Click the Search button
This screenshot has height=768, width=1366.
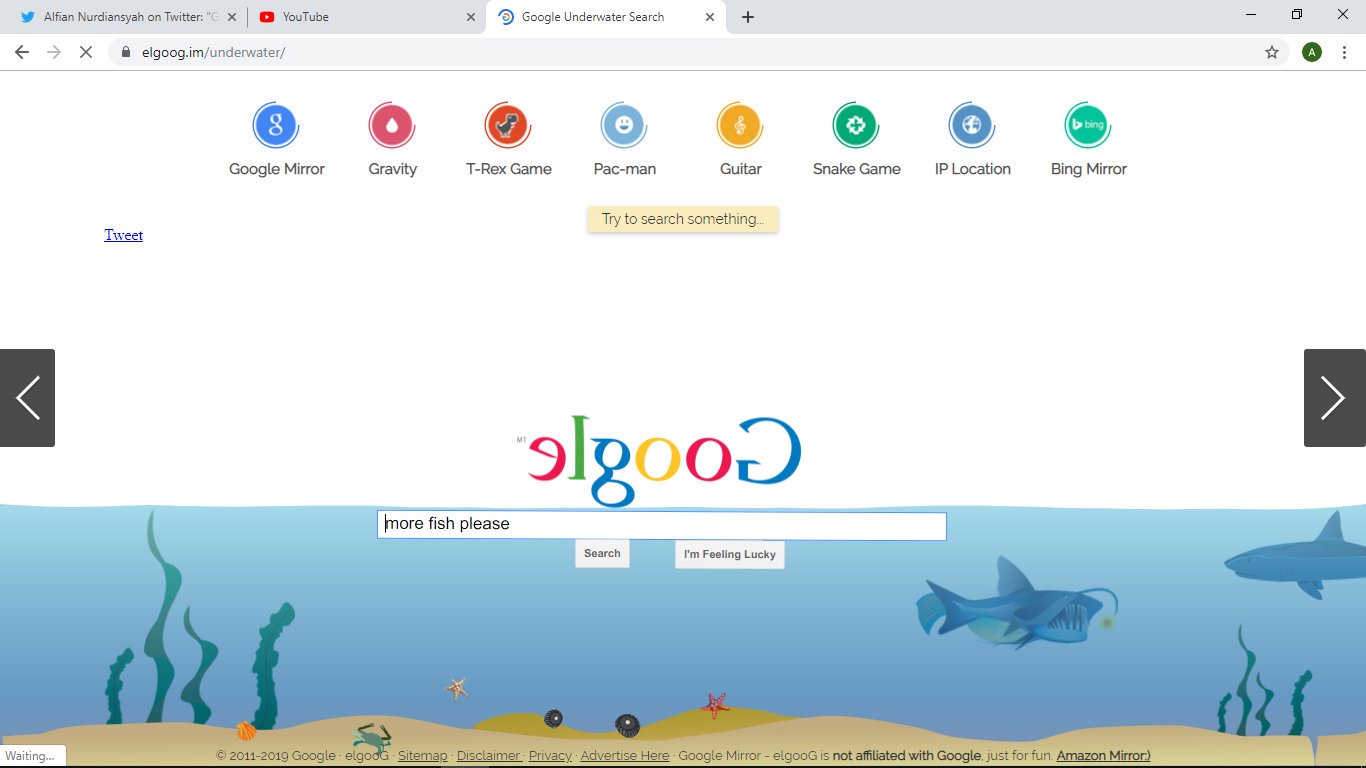[x=602, y=554]
